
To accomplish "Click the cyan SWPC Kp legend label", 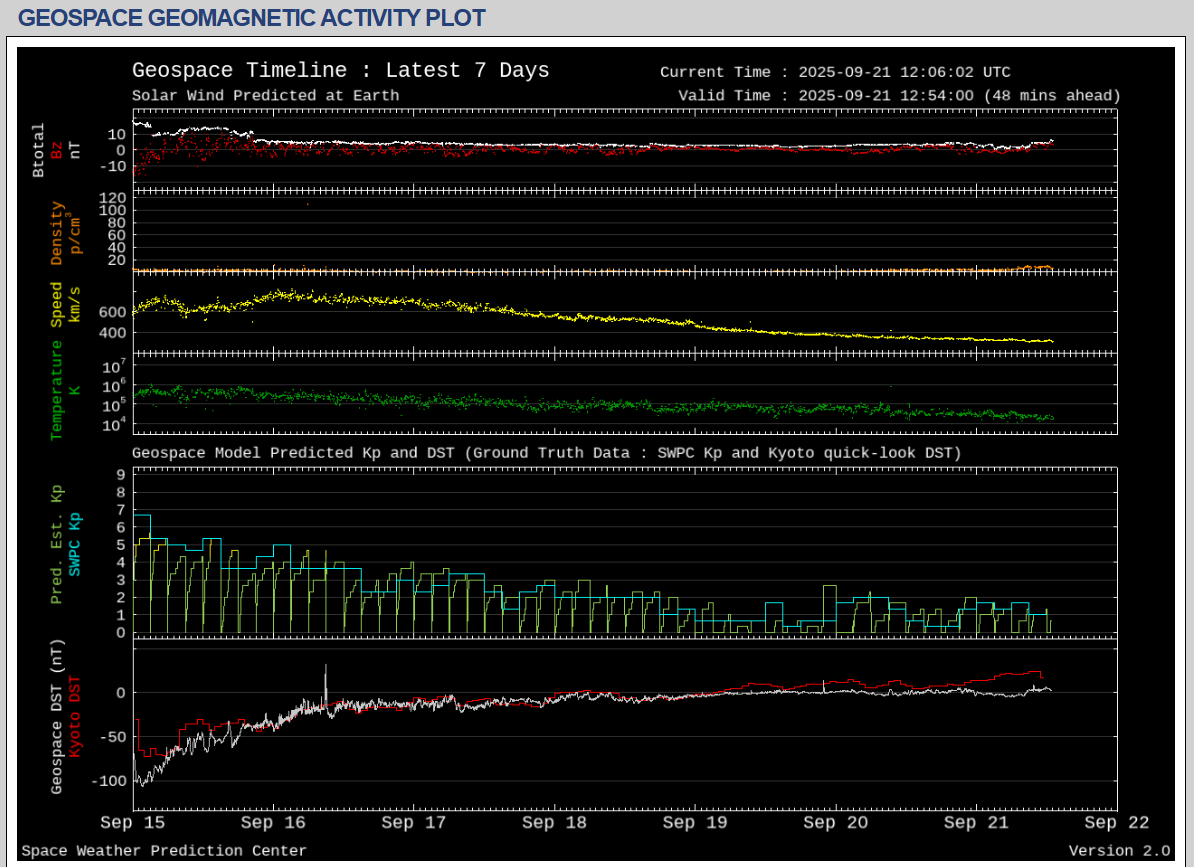I will (x=75, y=543).
